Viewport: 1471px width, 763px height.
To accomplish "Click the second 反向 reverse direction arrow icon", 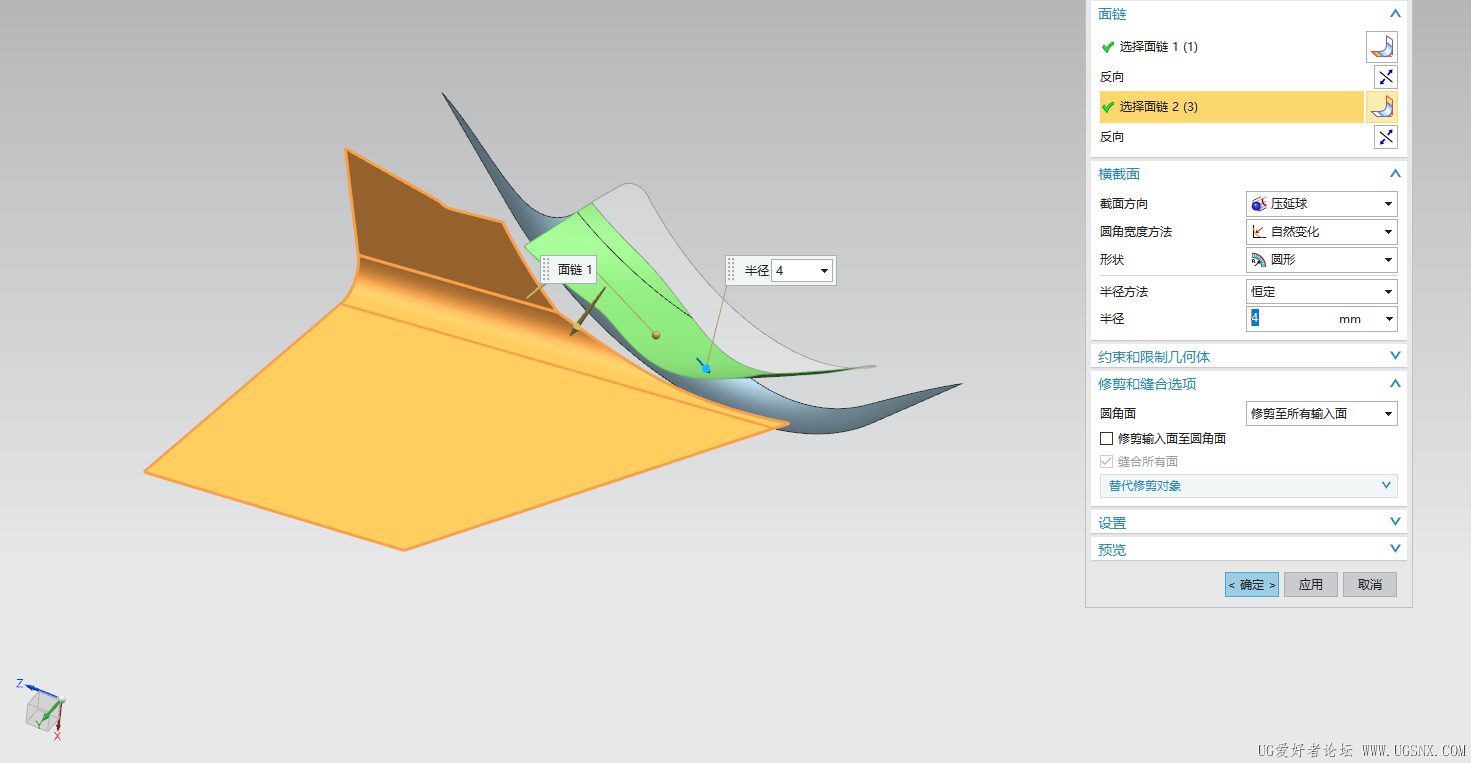I will (1385, 137).
